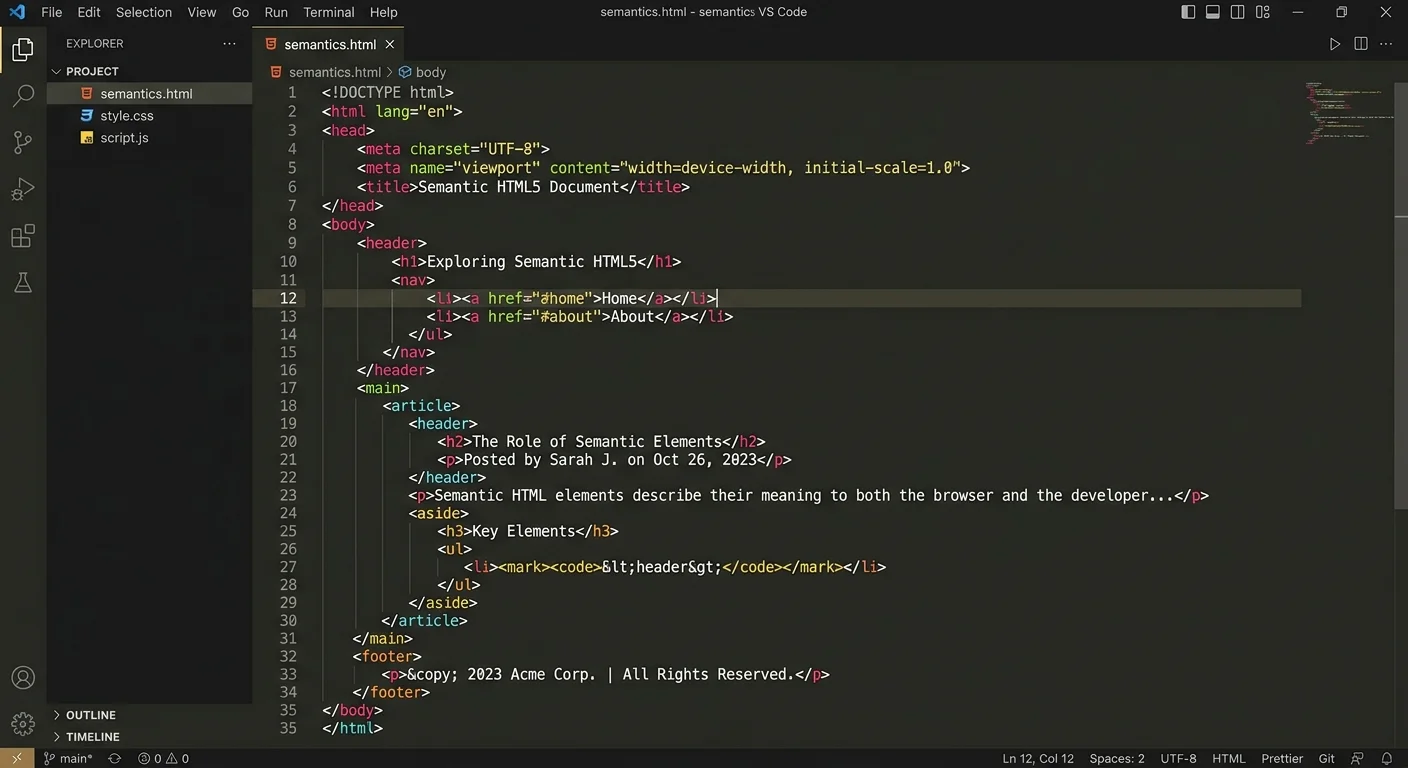Open the Selection menu
The height and width of the screenshot is (768, 1408).
click(x=144, y=12)
